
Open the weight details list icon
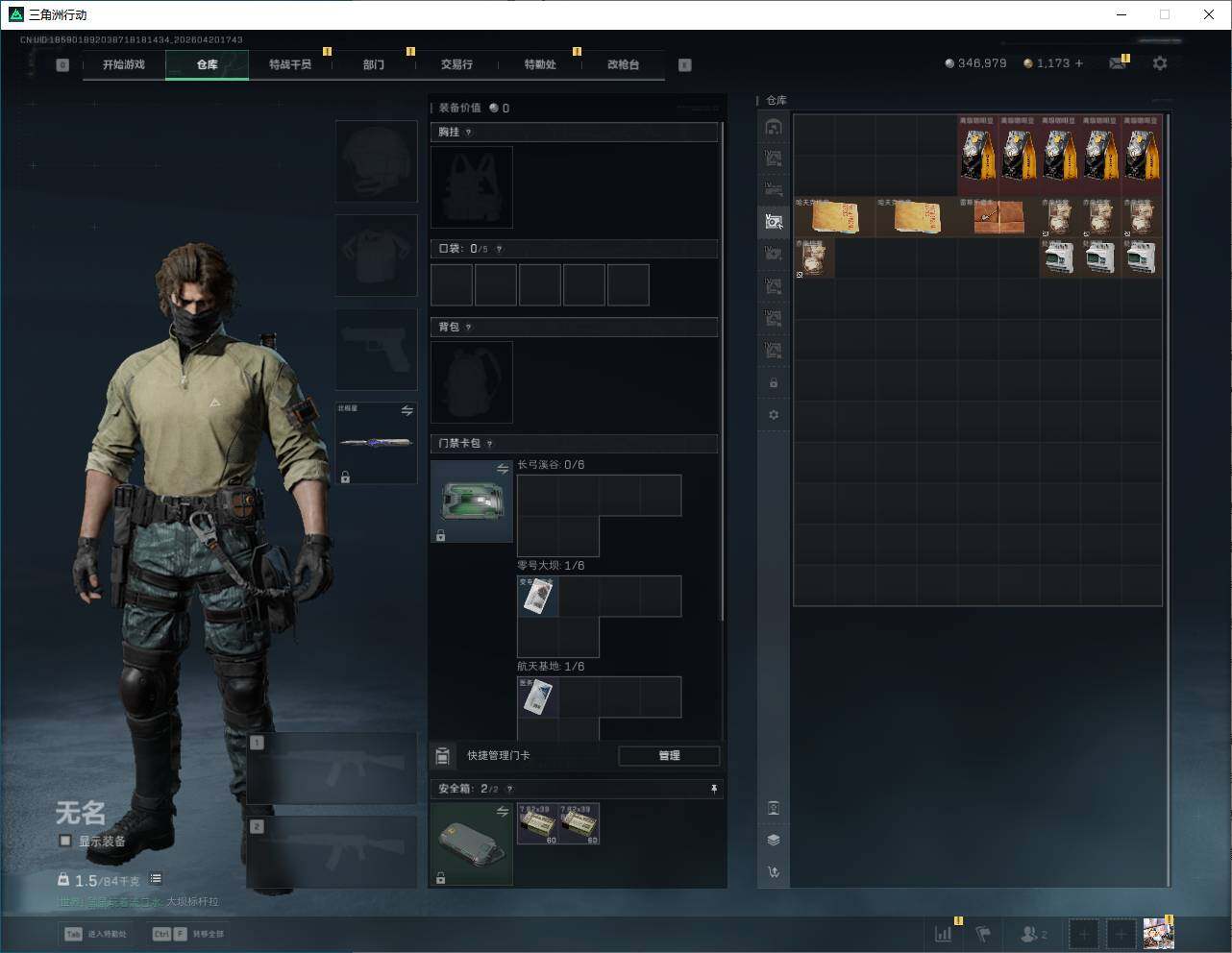coord(156,879)
